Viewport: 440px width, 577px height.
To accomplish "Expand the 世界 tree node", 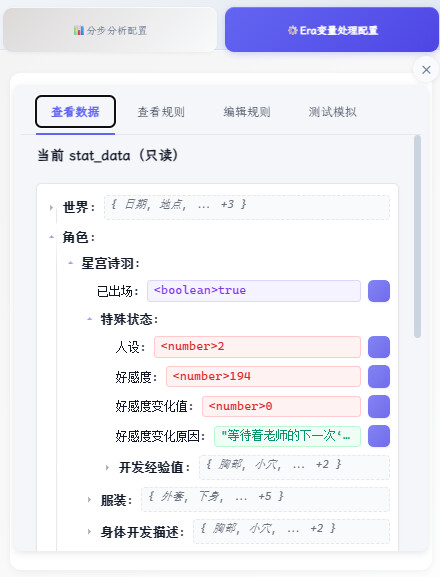I will click(x=51, y=208).
